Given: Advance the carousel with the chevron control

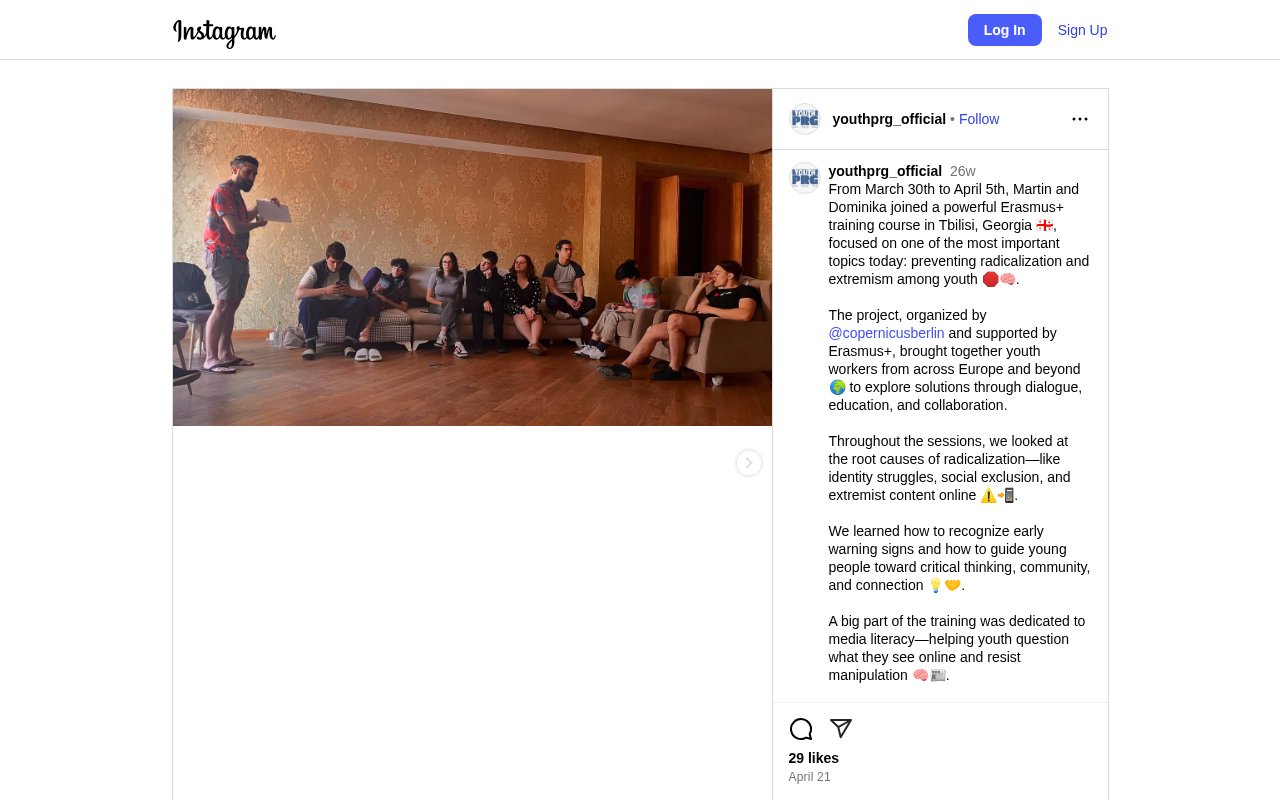Looking at the screenshot, I should pyautogui.click(x=748, y=463).
